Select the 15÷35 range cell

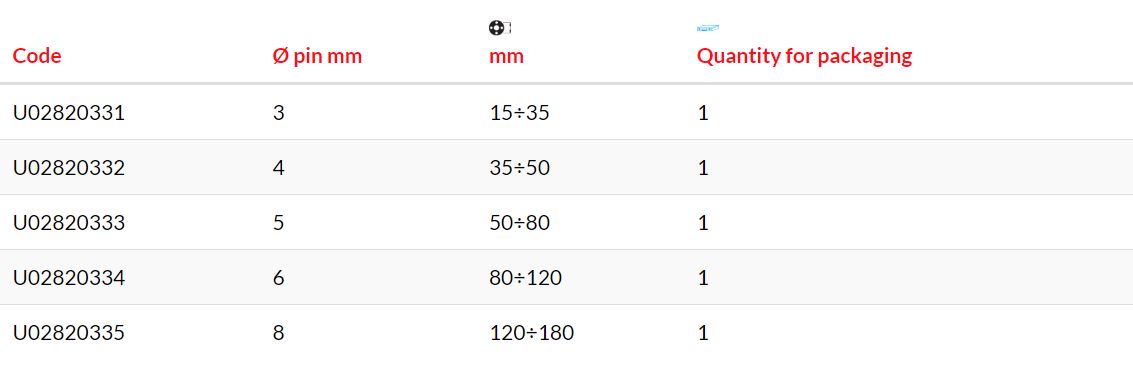pos(520,113)
